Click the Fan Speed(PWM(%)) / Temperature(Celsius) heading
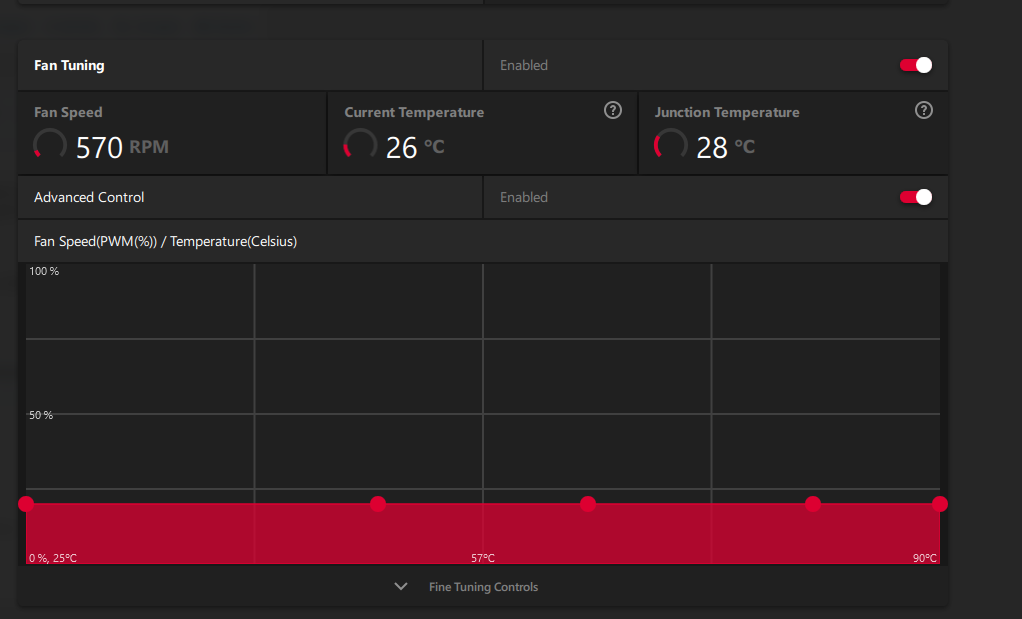This screenshot has width=1022, height=619. coord(166,241)
